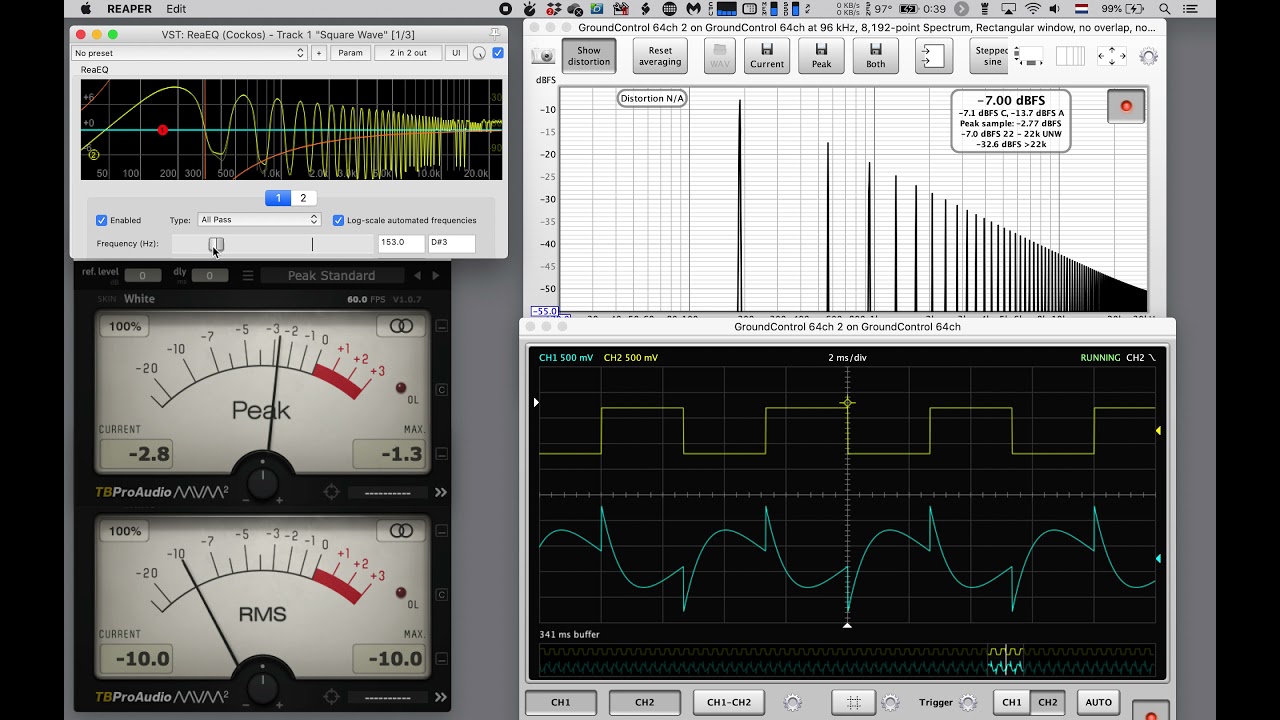Click the ReaEQ wet/dry mix knob
1280x720 pixels.
click(479, 53)
